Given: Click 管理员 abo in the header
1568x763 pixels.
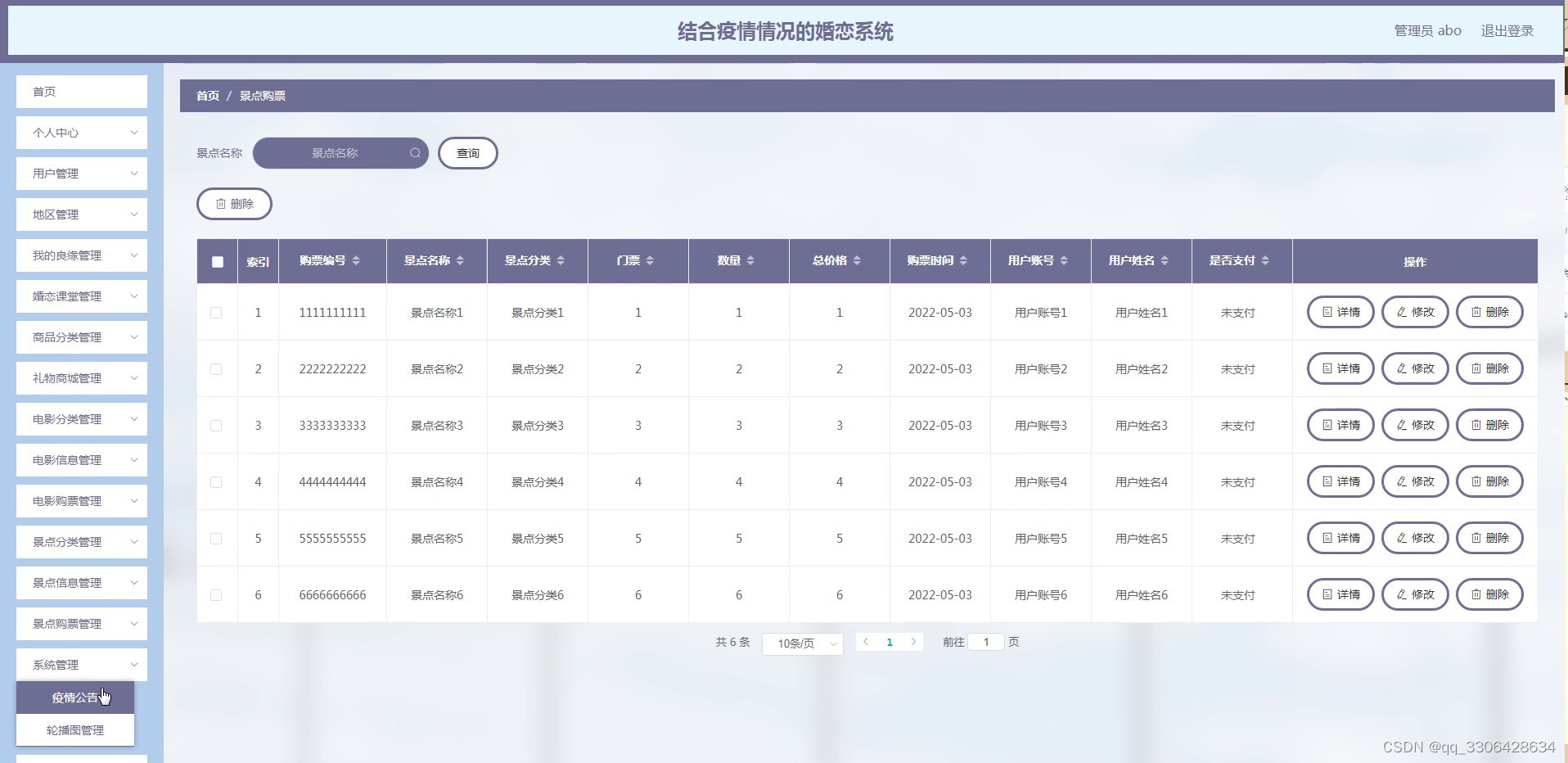Looking at the screenshot, I should pos(1427,31).
